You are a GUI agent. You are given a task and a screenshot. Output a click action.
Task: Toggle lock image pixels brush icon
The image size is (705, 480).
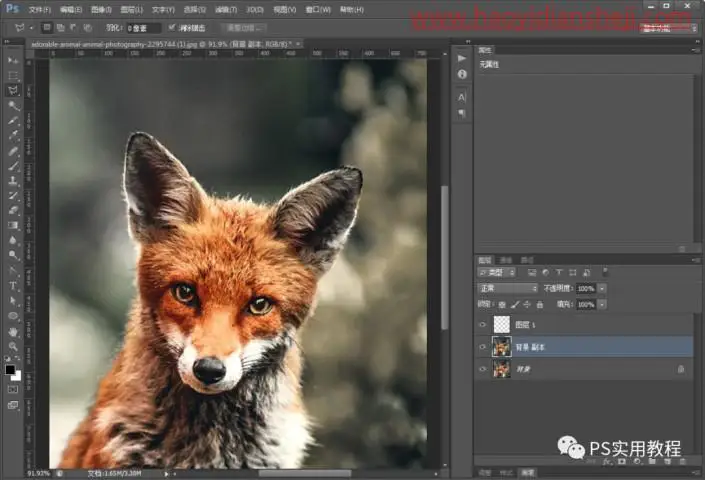[515, 305]
